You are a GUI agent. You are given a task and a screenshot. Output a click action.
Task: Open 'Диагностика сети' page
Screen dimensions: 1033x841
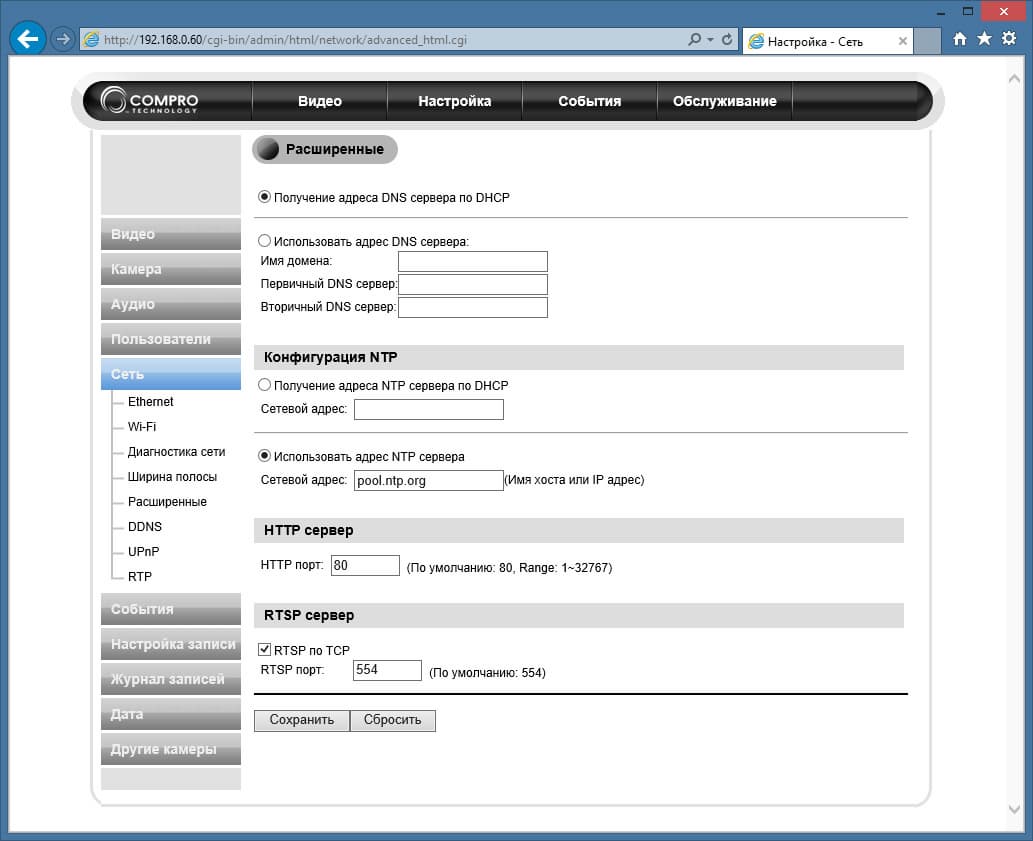click(177, 452)
